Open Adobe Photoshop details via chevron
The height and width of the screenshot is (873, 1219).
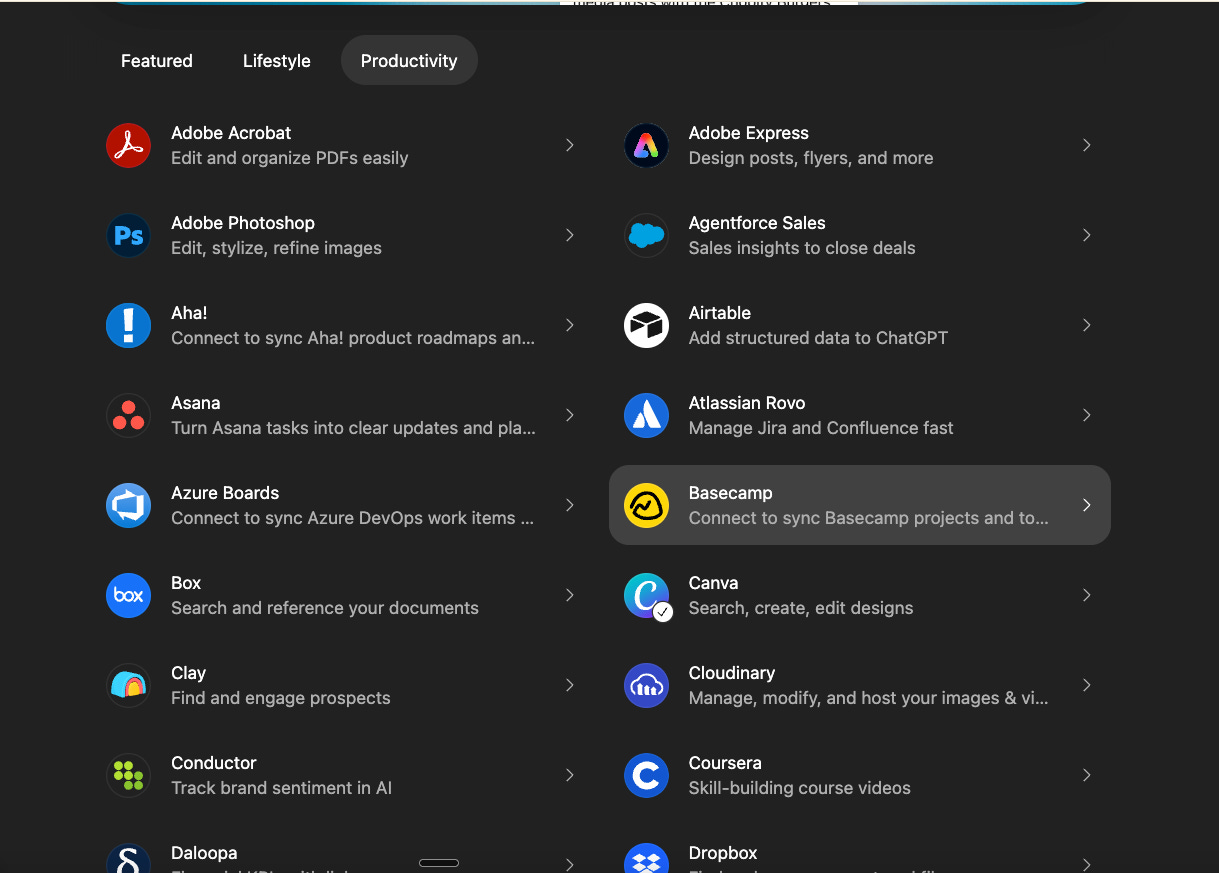[x=569, y=235]
